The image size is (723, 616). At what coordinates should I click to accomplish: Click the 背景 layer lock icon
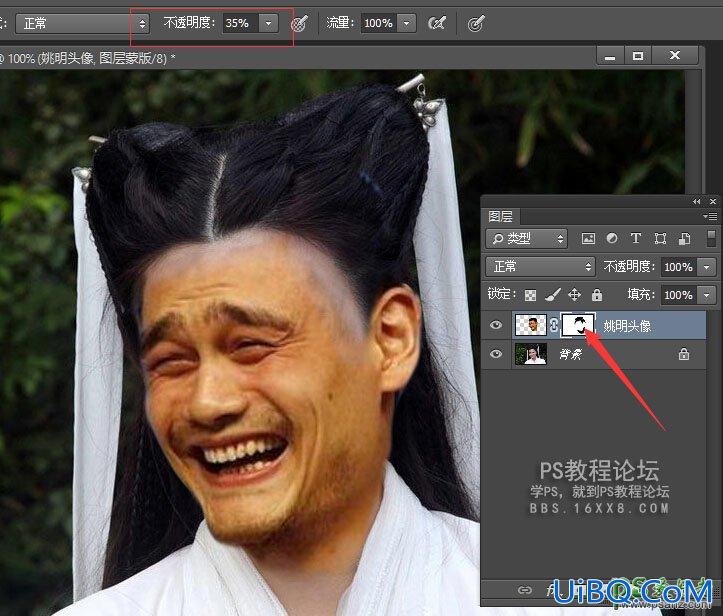point(684,354)
